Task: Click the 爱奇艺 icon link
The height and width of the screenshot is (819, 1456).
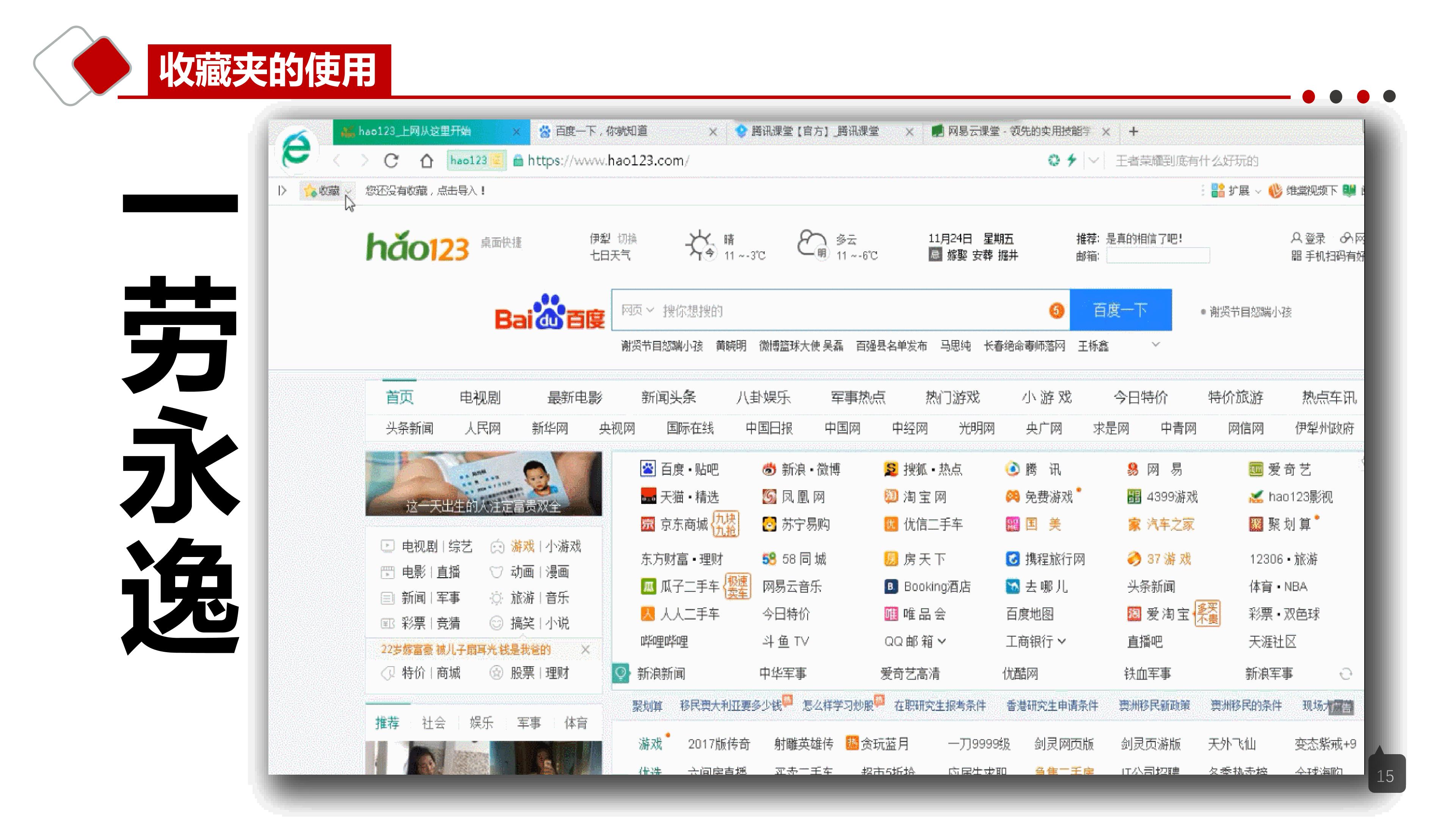Action: [x=1280, y=469]
